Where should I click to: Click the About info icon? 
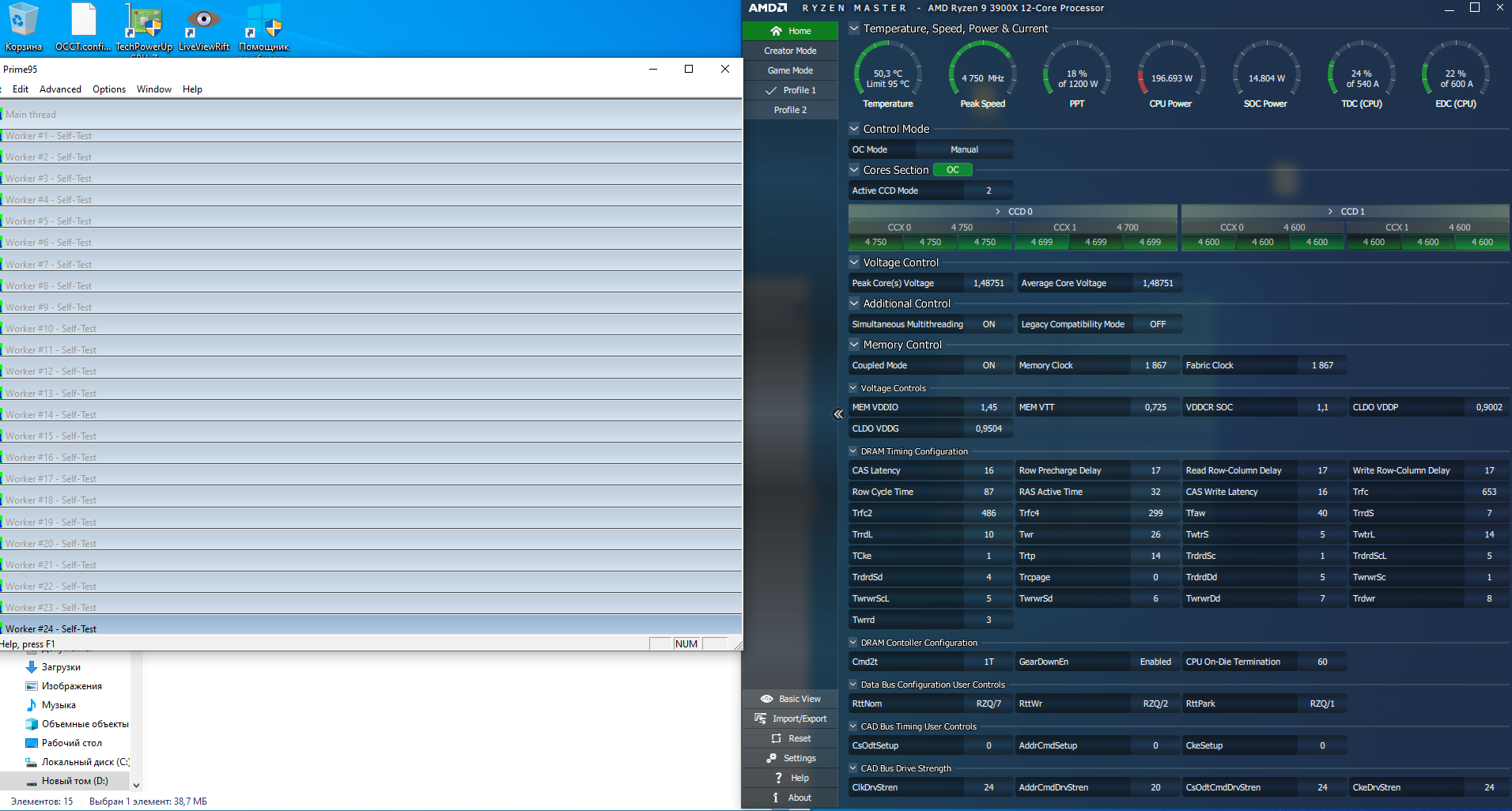coord(776,798)
